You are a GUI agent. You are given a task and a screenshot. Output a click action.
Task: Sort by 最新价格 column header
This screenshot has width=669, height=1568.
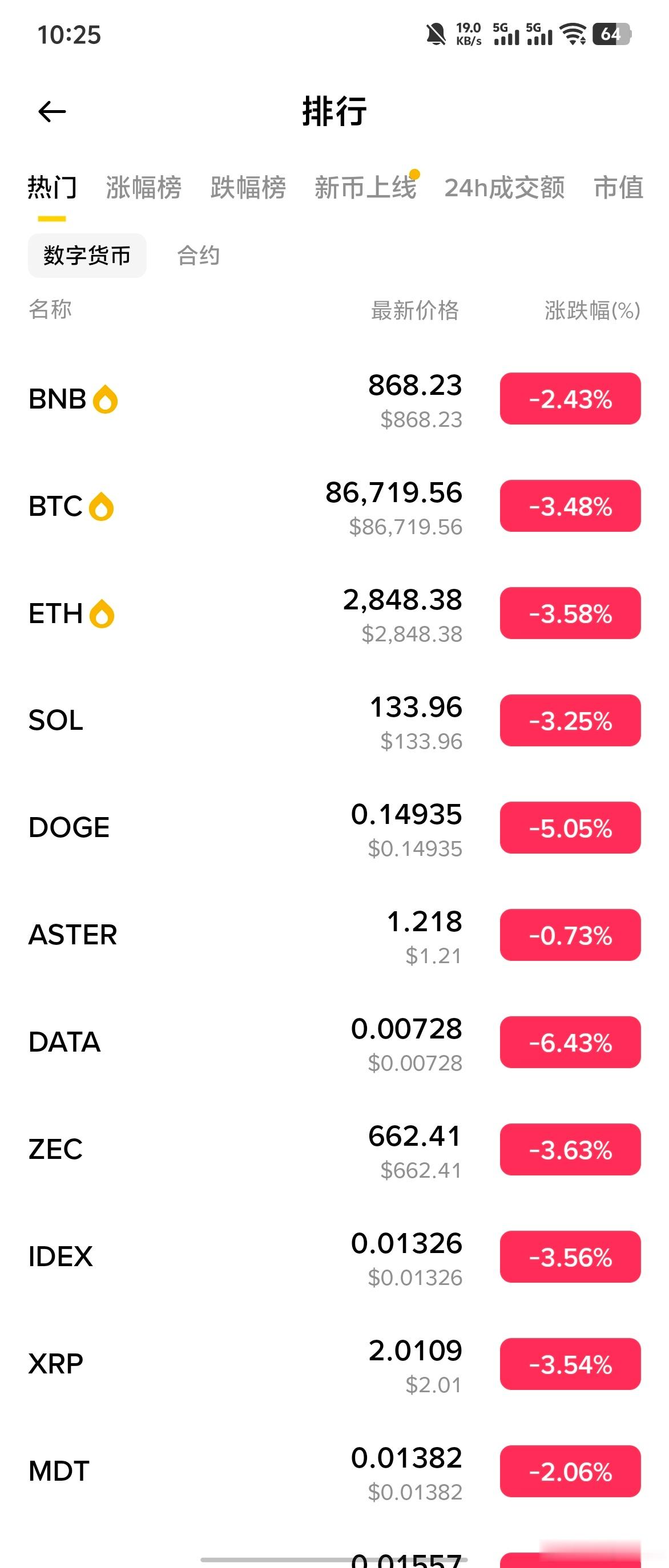[415, 310]
